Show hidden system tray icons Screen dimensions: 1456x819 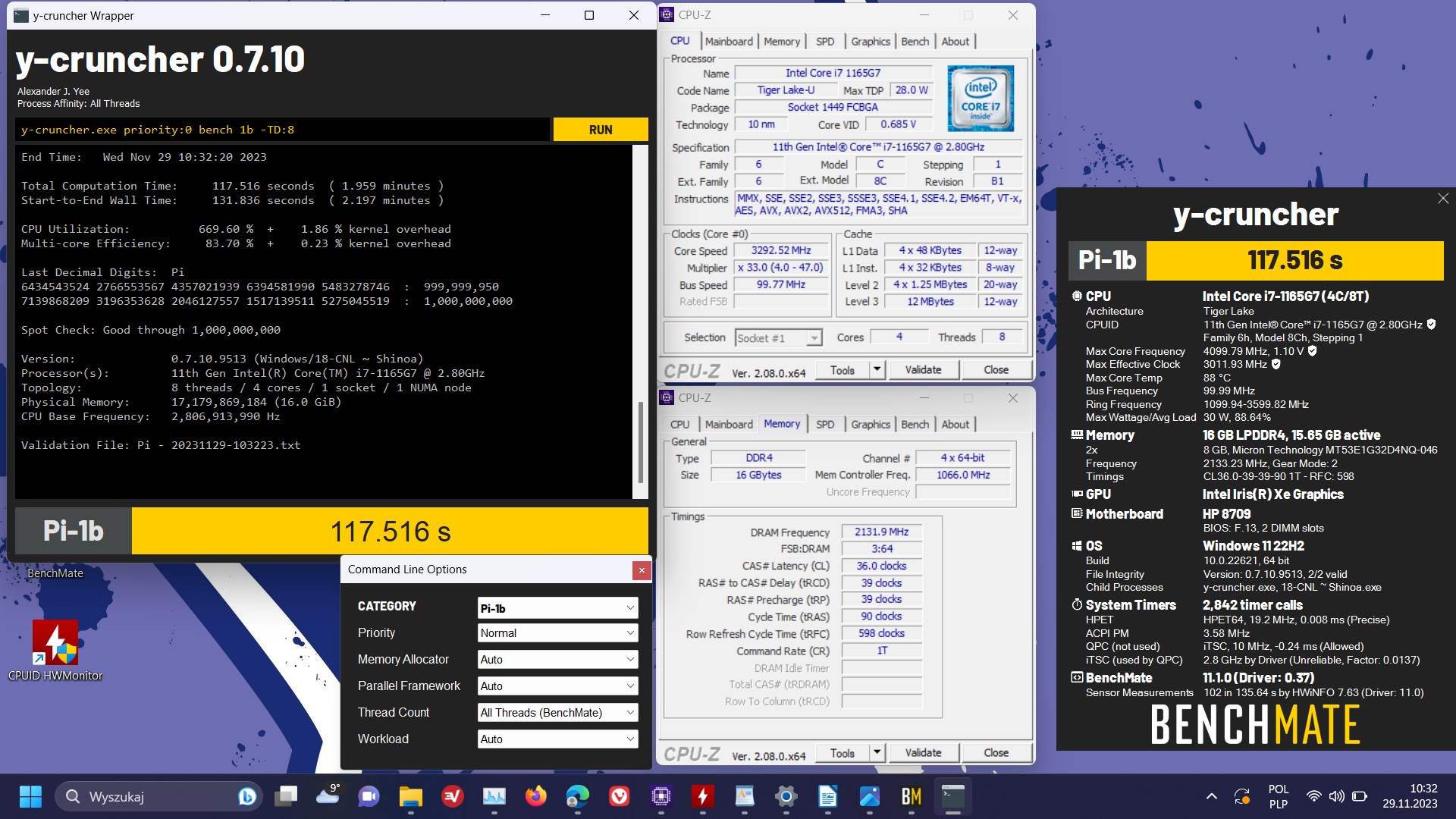(1211, 797)
